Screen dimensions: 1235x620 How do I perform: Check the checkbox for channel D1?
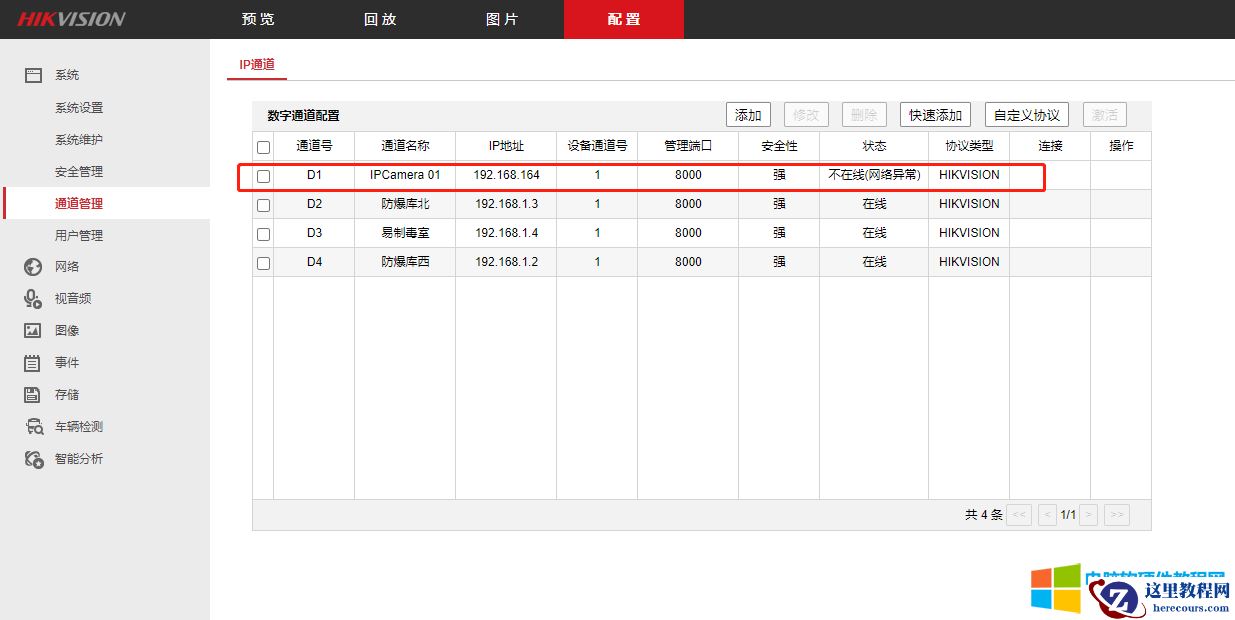pyautogui.click(x=262, y=174)
